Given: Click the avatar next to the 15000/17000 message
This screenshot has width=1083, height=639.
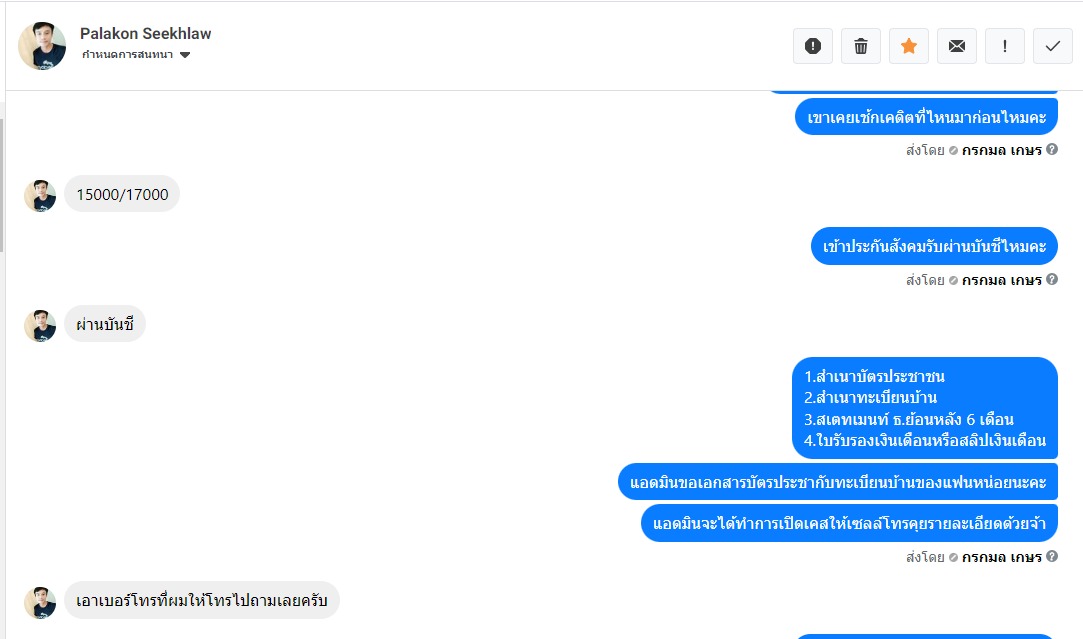Looking at the screenshot, I should [40, 196].
